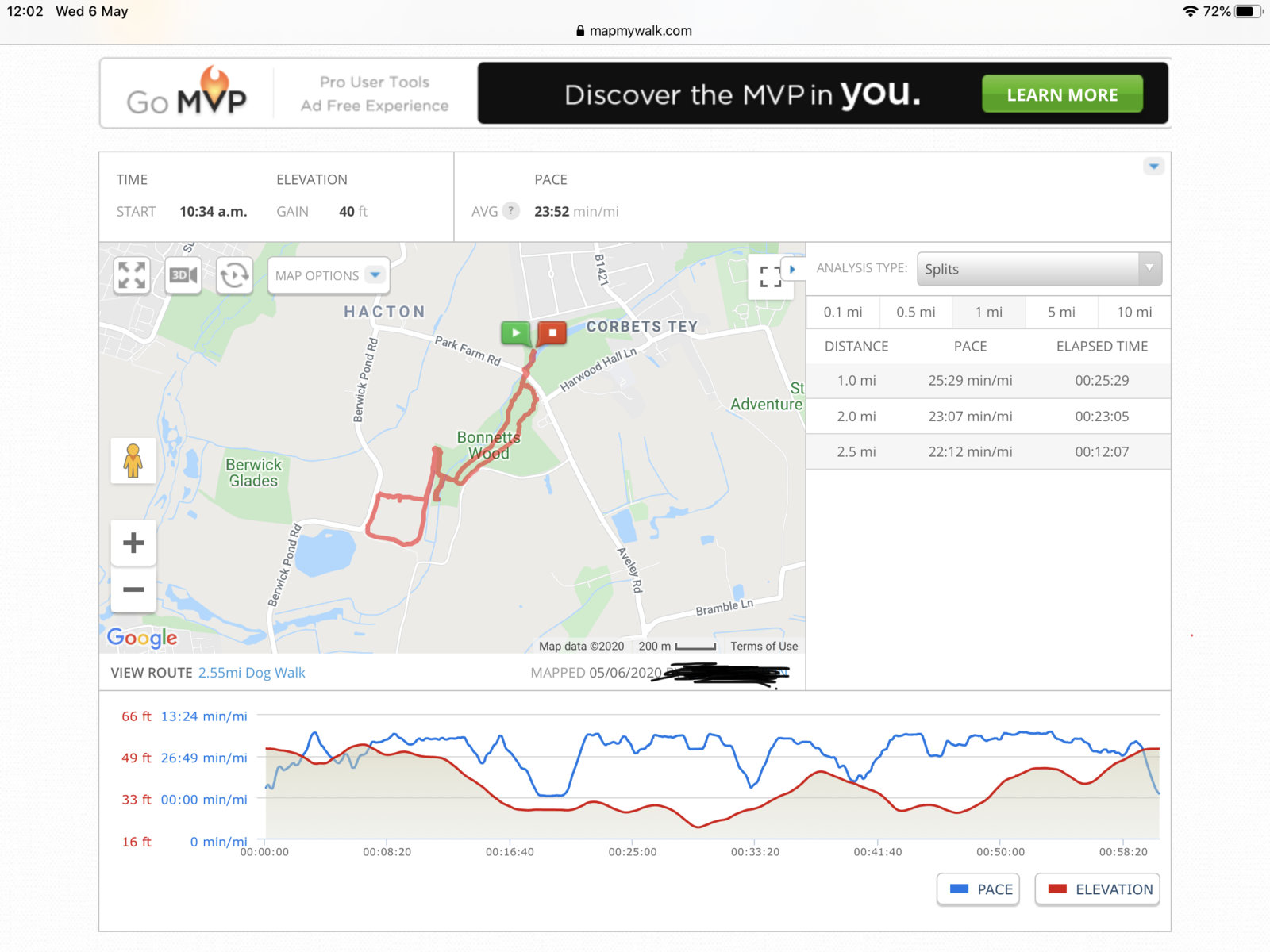1270x952 pixels.
Task: Open the 2.55mi Dog Walk route link
Action: pyautogui.click(x=252, y=673)
